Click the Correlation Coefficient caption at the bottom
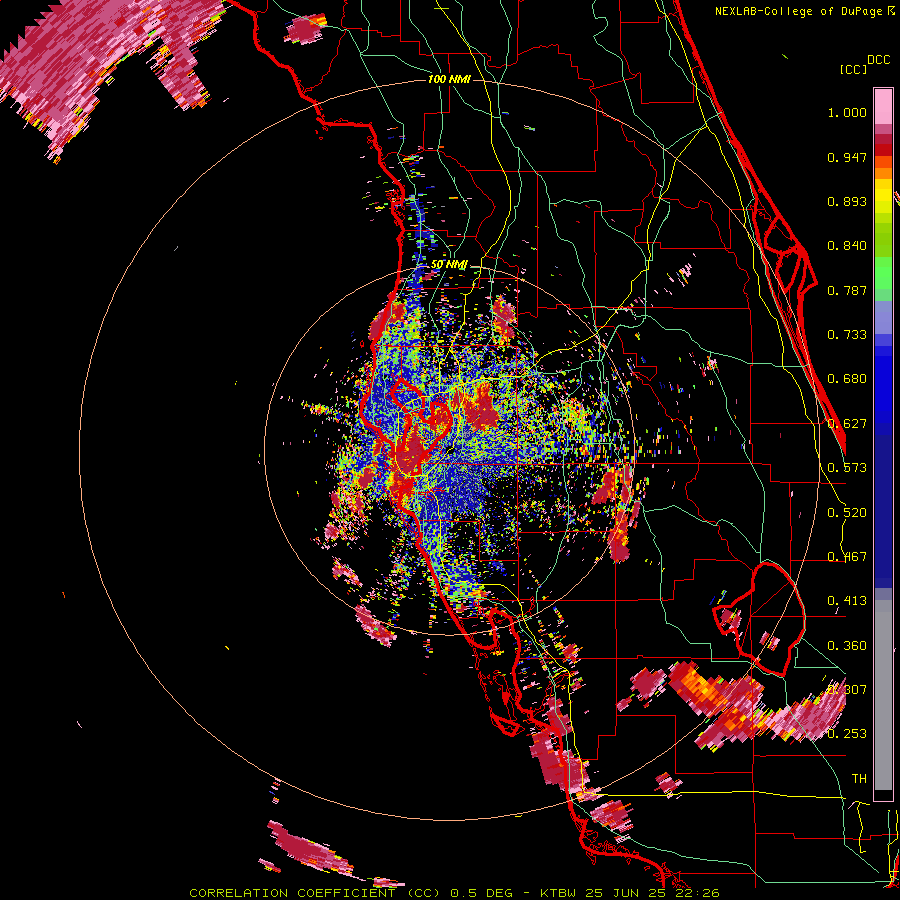This screenshot has width=900, height=900. click(x=454, y=893)
